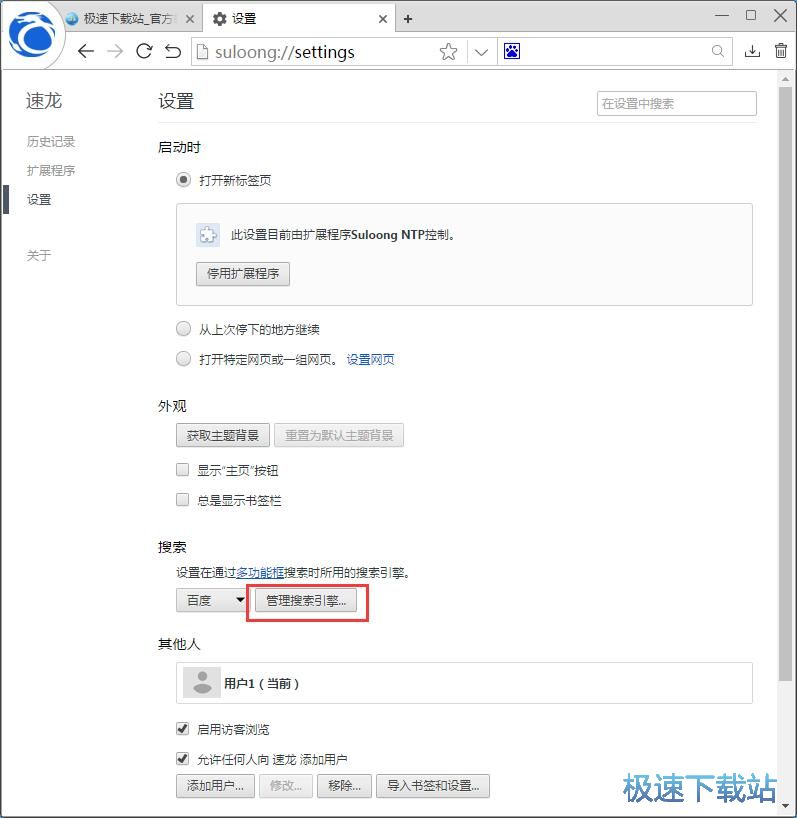
Task: Open the 百度 search engine dropdown
Action: coord(212,600)
